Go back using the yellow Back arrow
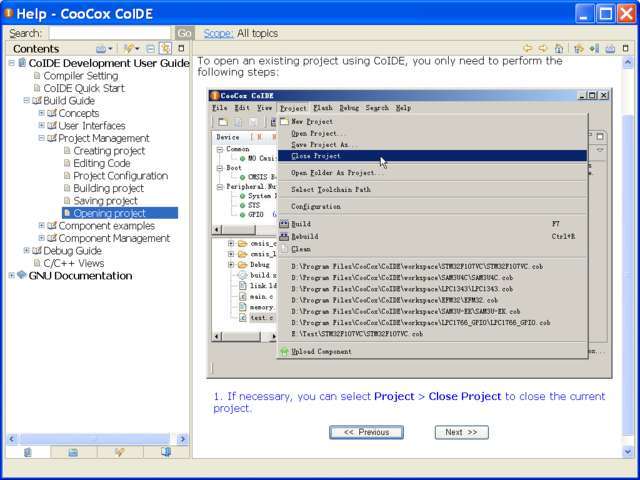This screenshot has width=640, height=480. coord(527,49)
